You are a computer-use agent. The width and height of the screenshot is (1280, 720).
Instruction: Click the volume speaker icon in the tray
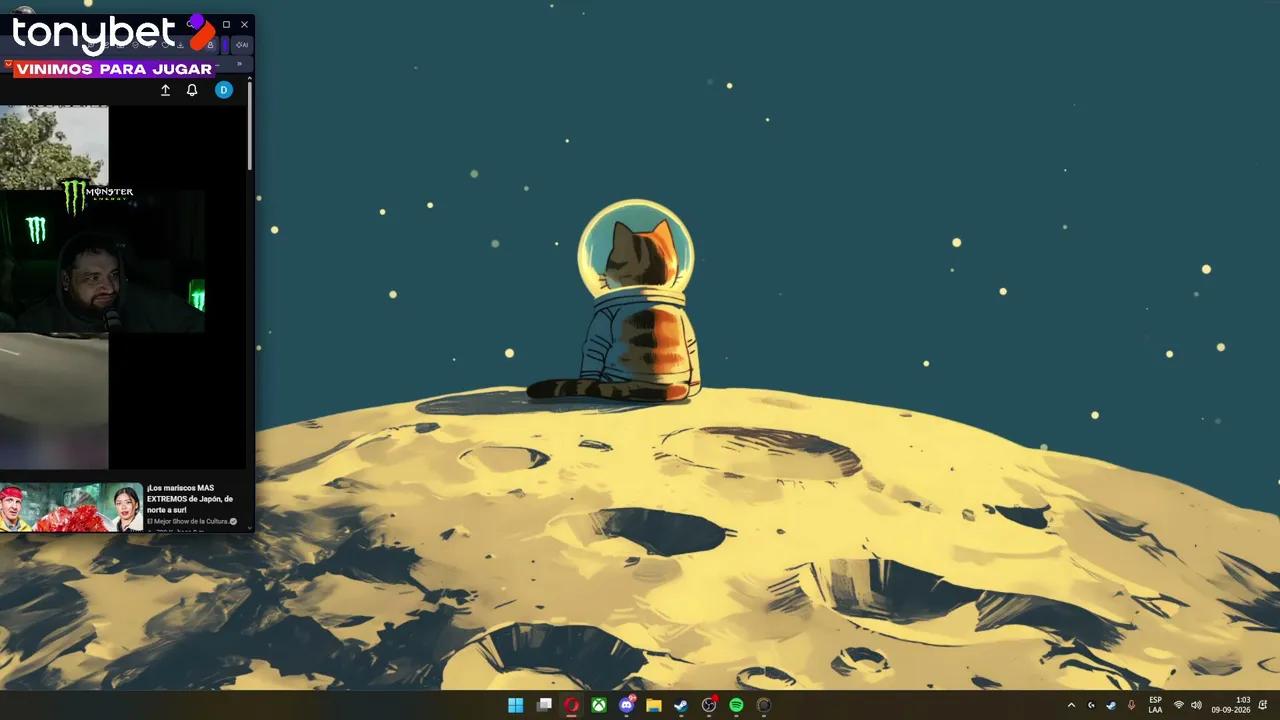pos(1196,705)
